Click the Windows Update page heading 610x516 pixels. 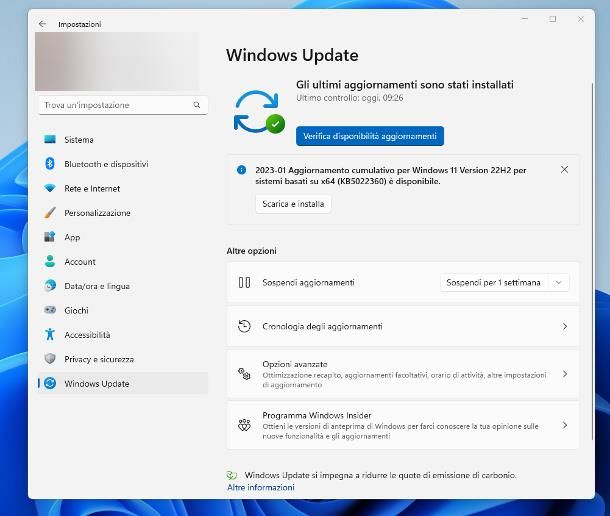click(x=292, y=55)
